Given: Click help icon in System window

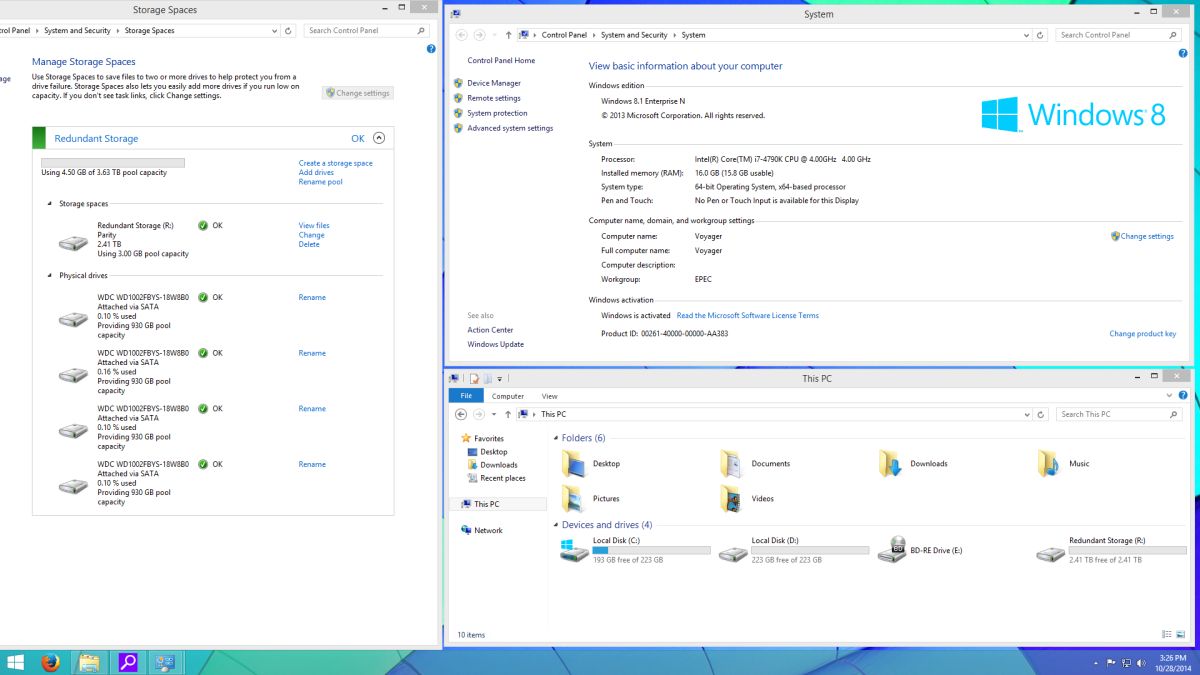Looking at the screenshot, I should click(1182, 53).
